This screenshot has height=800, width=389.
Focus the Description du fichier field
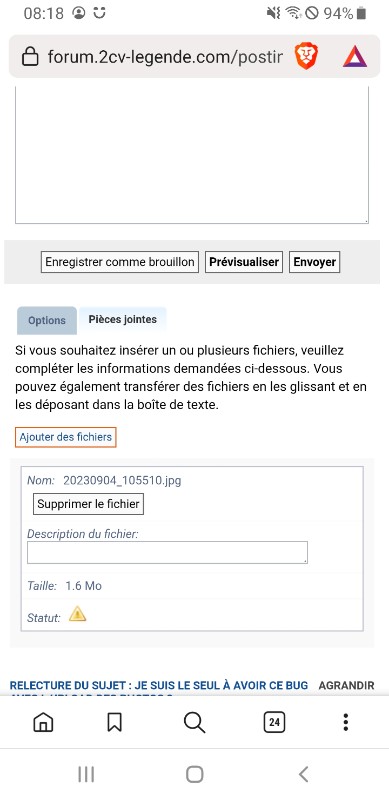[x=167, y=553]
